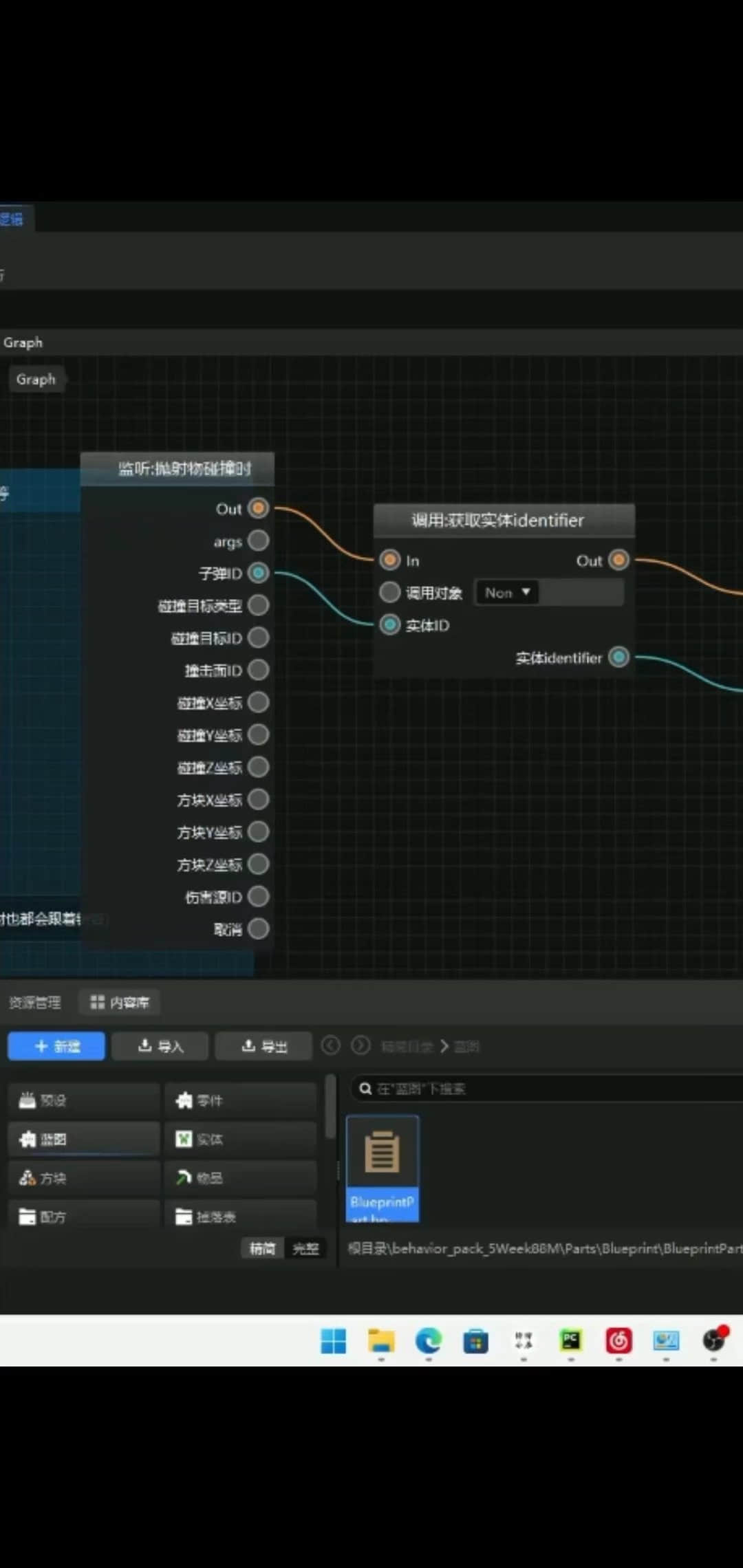The width and height of the screenshot is (743, 1568).
Task: Open the 实体 (Entity) category
Action: [240, 1140]
